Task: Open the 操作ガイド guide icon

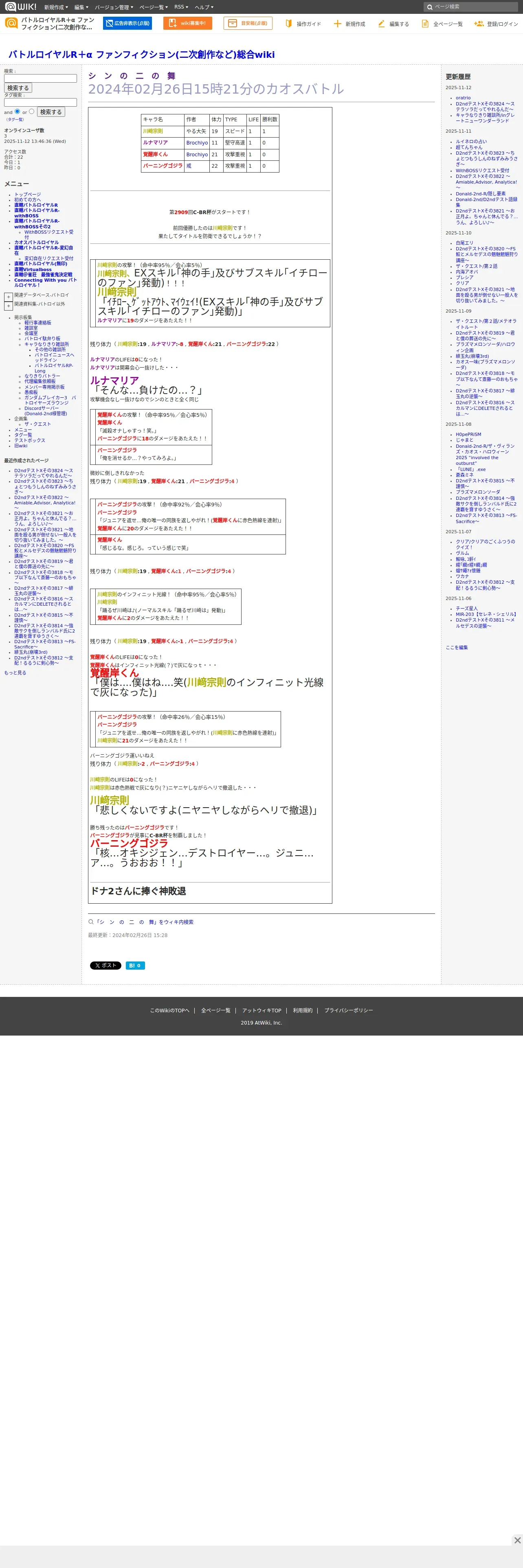Action: (x=289, y=24)
